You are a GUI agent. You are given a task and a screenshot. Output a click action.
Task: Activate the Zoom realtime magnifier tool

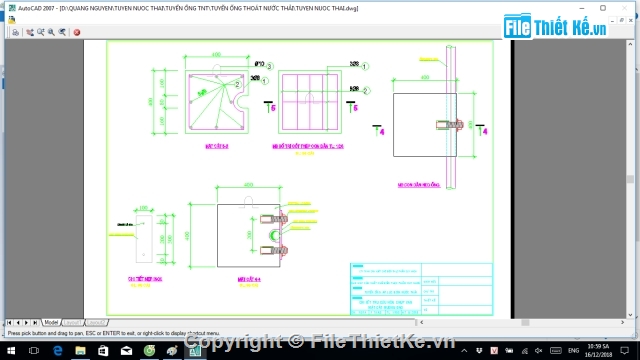pyautogui.click(x=41, y=32)
